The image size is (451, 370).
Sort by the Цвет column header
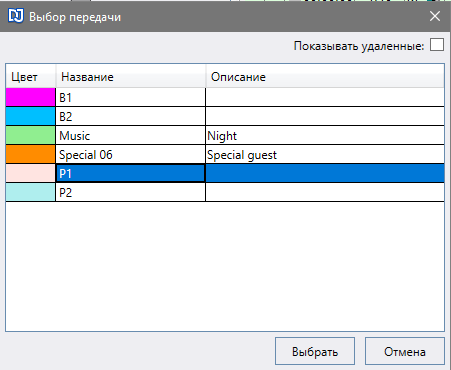click(x=30, y=77)
